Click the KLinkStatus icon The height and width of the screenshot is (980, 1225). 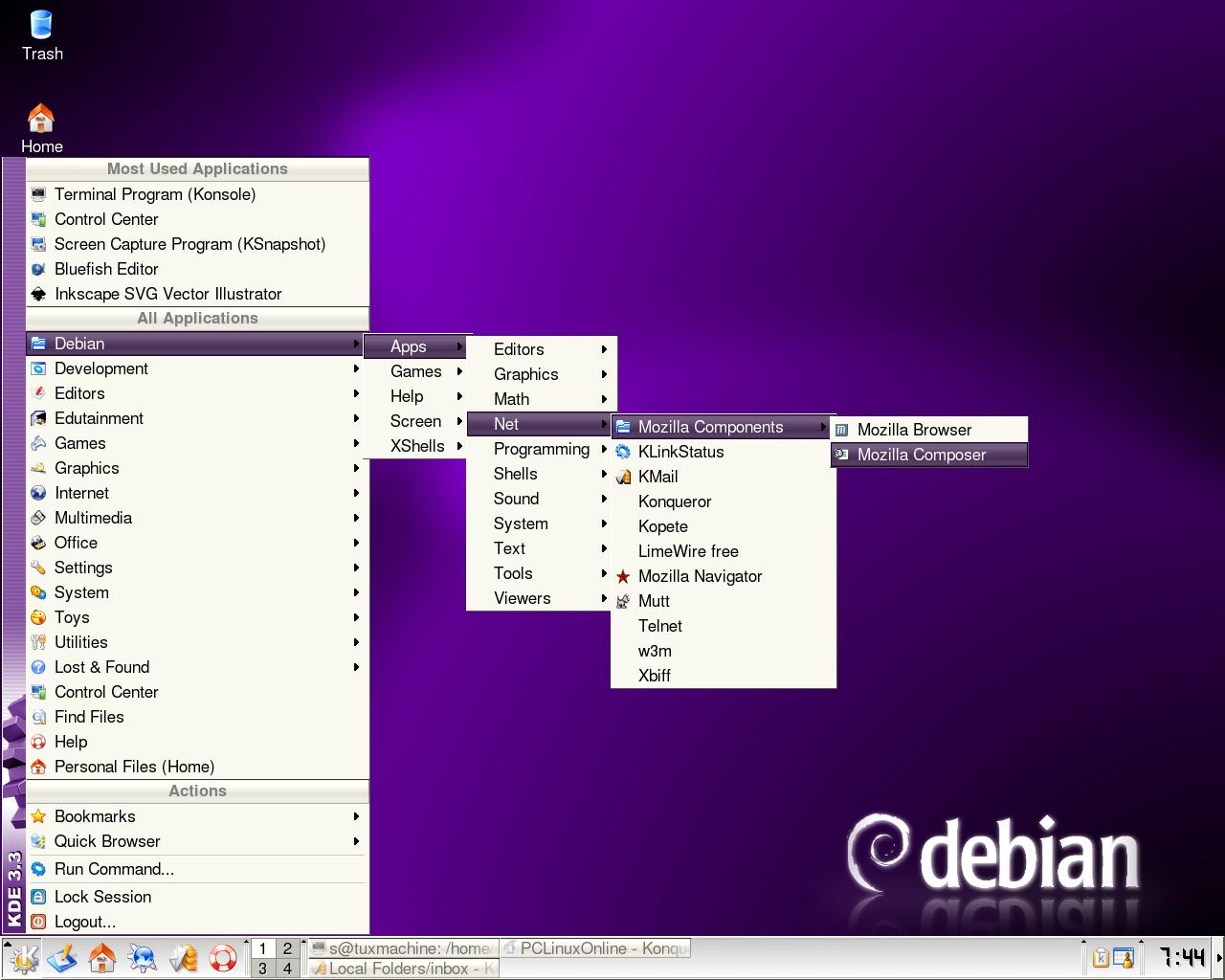click(623, 452)
